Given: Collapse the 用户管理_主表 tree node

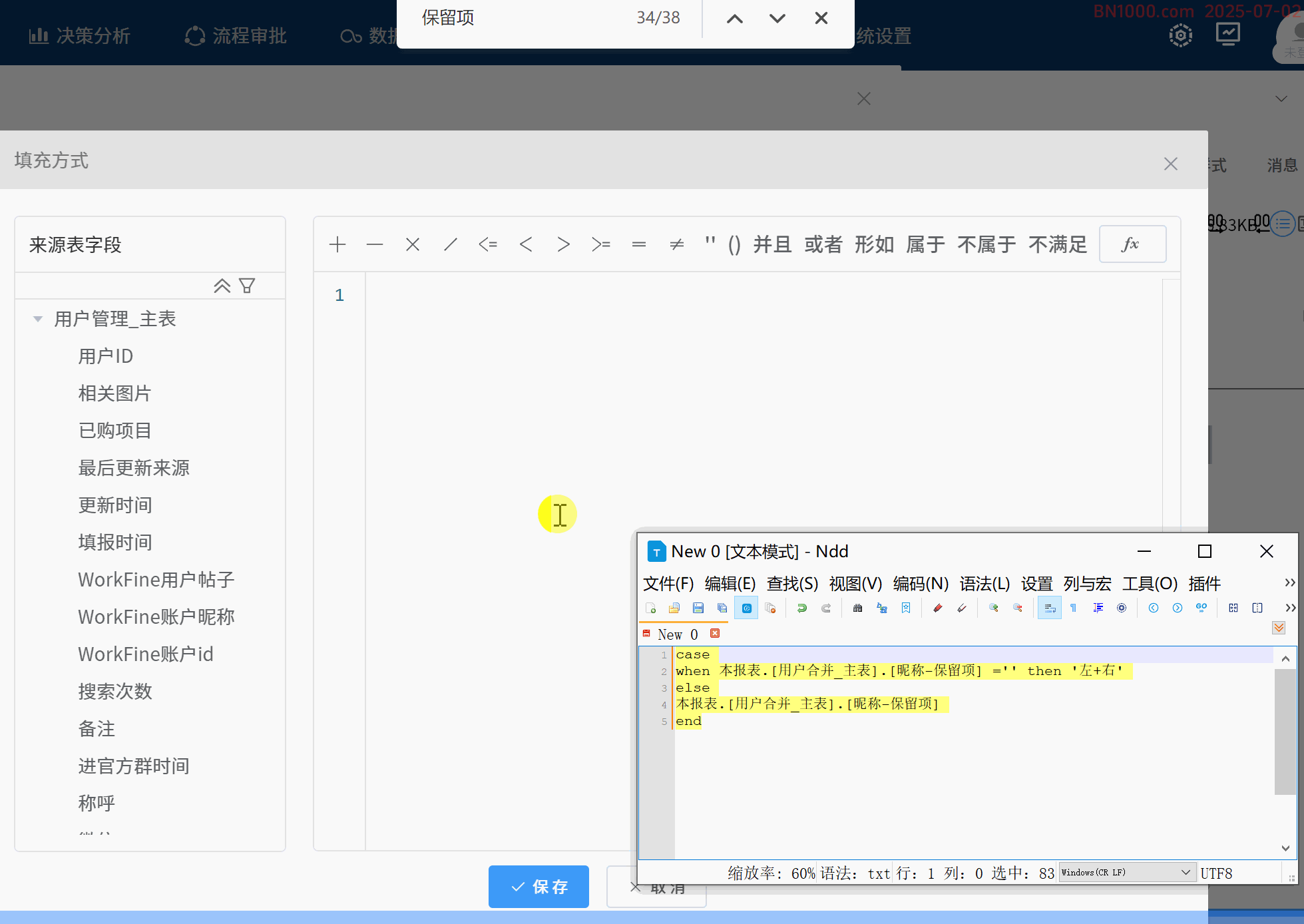Looking at the screenshot, I should pos(38,319).
